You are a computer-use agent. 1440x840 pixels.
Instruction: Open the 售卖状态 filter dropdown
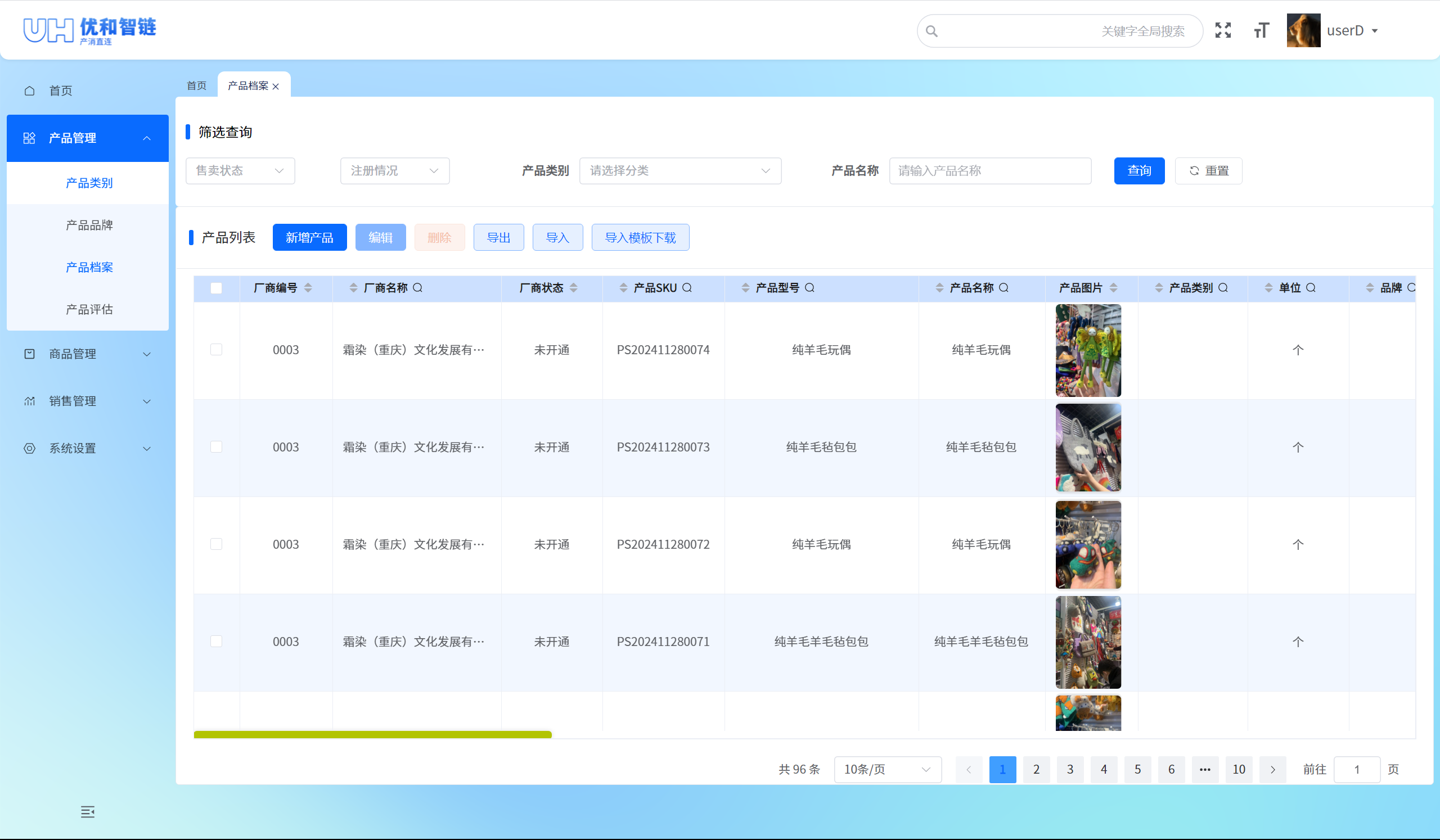tap(240, 170)
